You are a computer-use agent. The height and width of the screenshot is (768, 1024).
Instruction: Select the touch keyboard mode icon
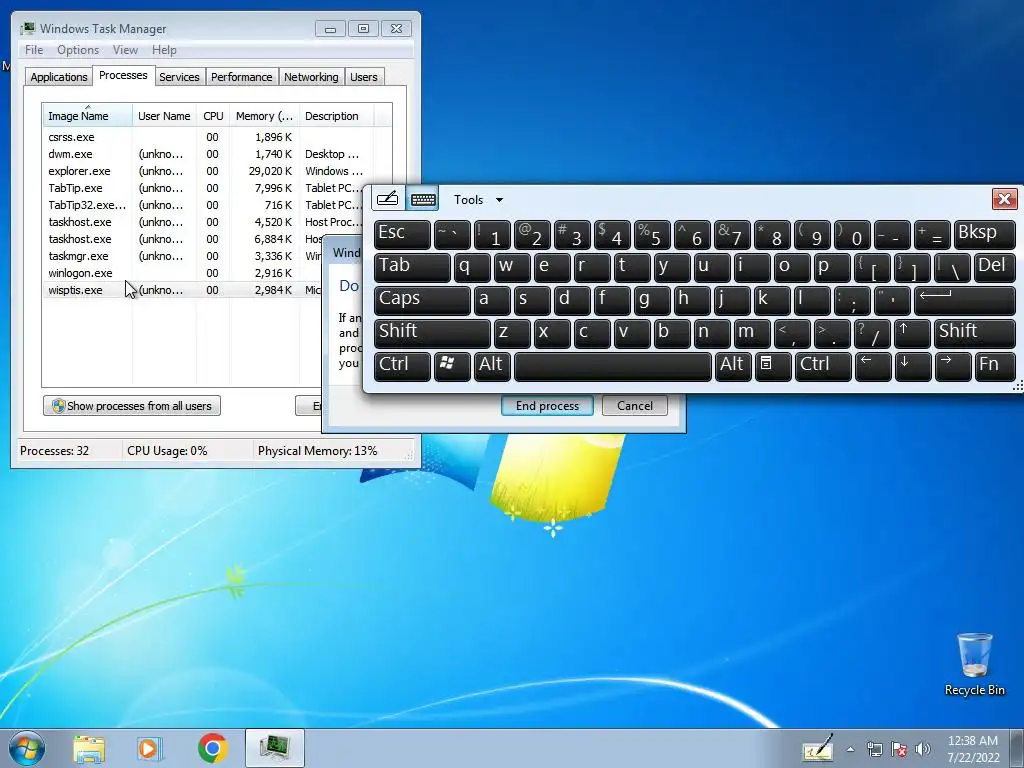[423, 199]
